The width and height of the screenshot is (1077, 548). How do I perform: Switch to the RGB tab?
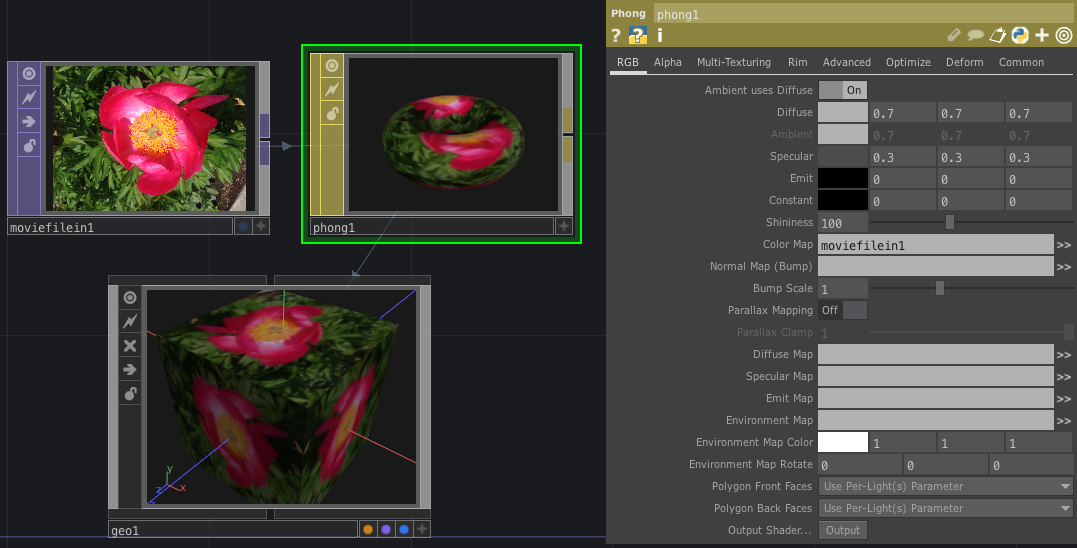(x=628, y=62)
